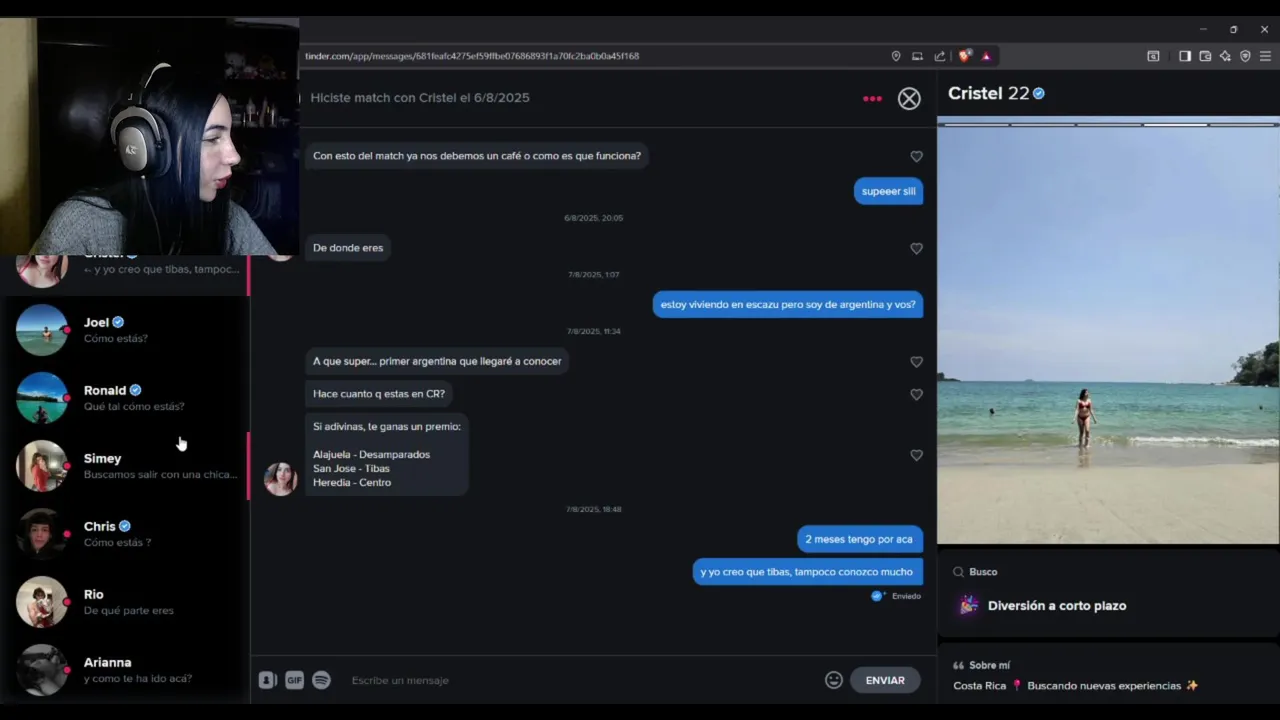The height and width of the screenshot is (720, 1280).
Task: Click 'Diversión a corto plazo' in profile
Action: (1057, 606)
